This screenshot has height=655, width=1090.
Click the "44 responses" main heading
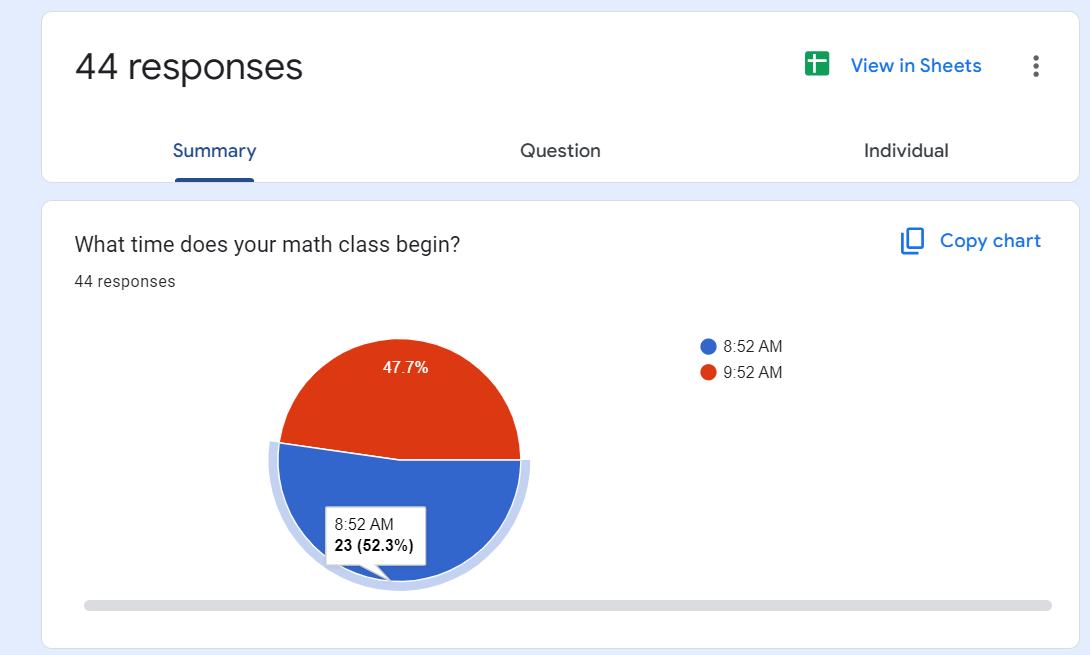pyautogui.click(x=188, y=67)
